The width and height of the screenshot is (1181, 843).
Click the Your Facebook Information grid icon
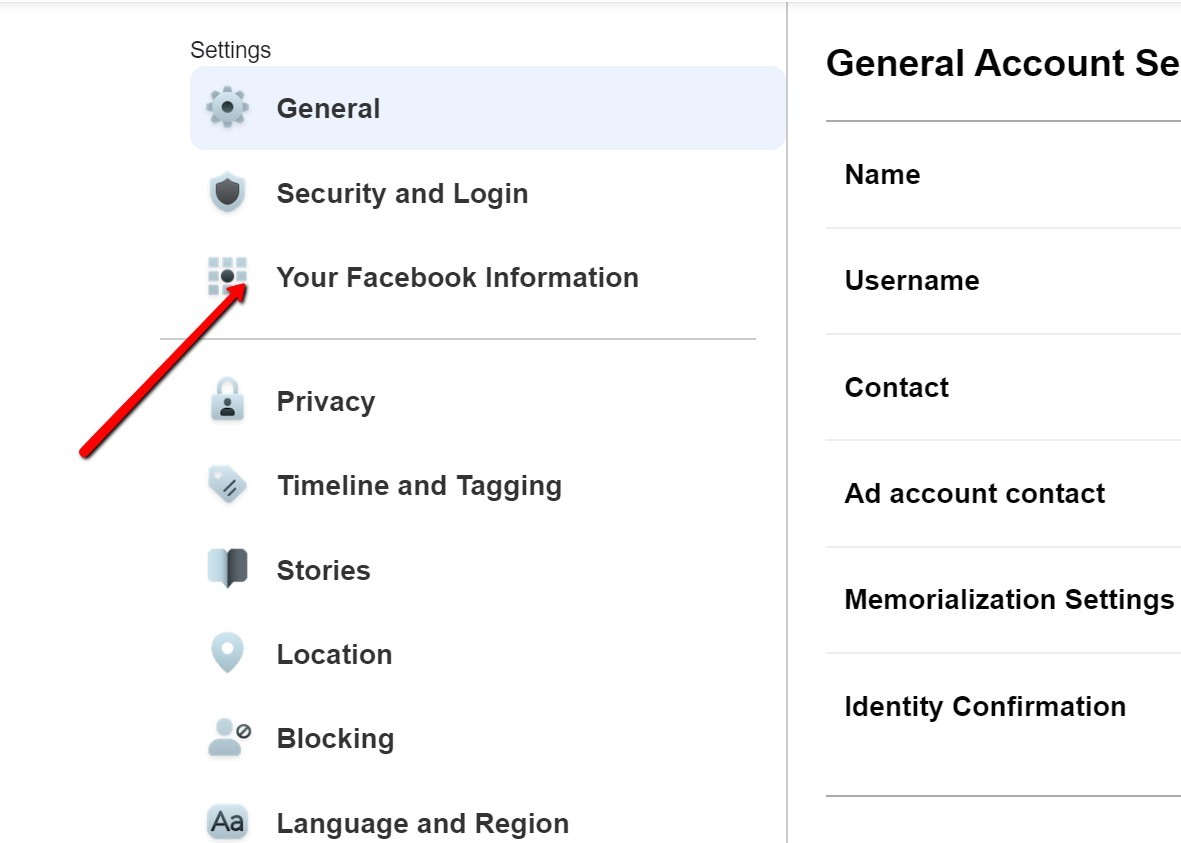227,276
